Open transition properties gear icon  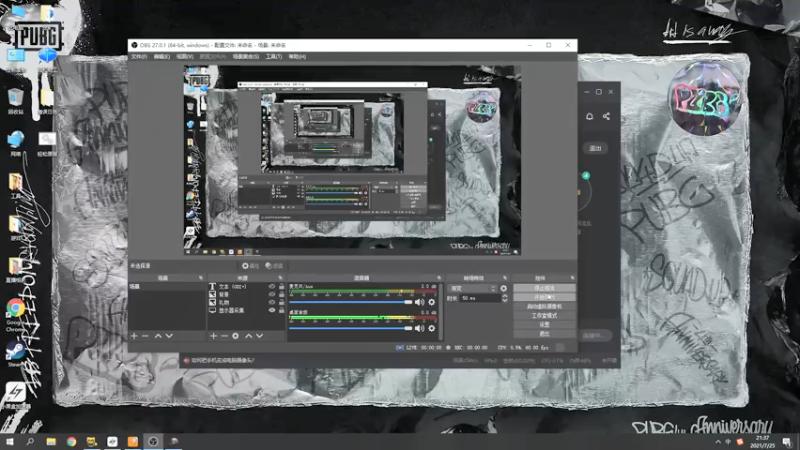point(504,288)
